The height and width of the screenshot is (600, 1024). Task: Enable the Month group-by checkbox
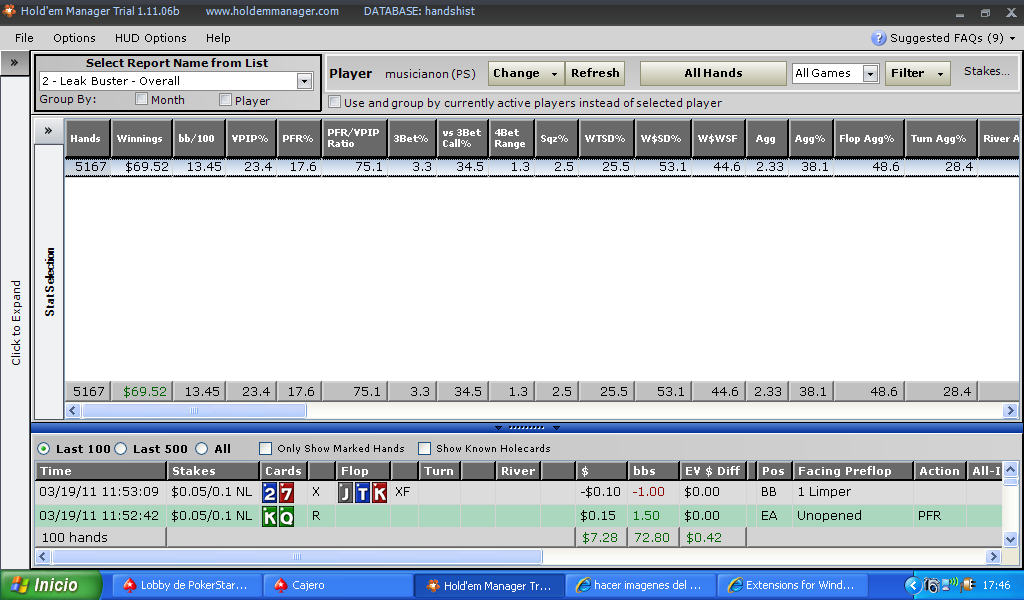click(x=141, y=100)
